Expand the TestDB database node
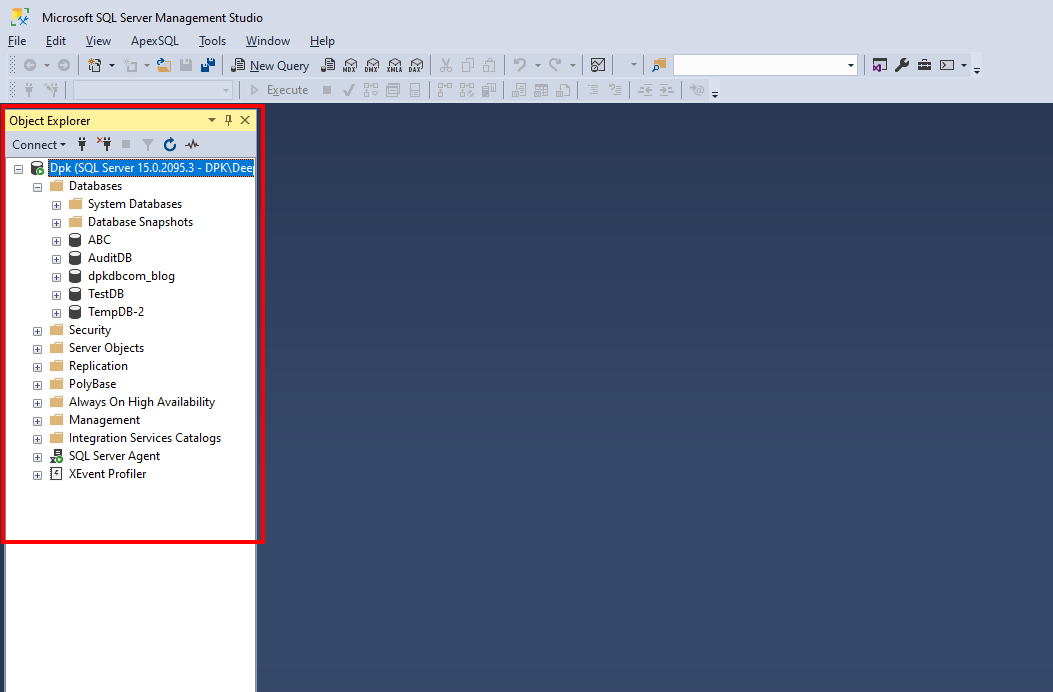Viewport: 1053px width, 692px height. coord(56,294)
